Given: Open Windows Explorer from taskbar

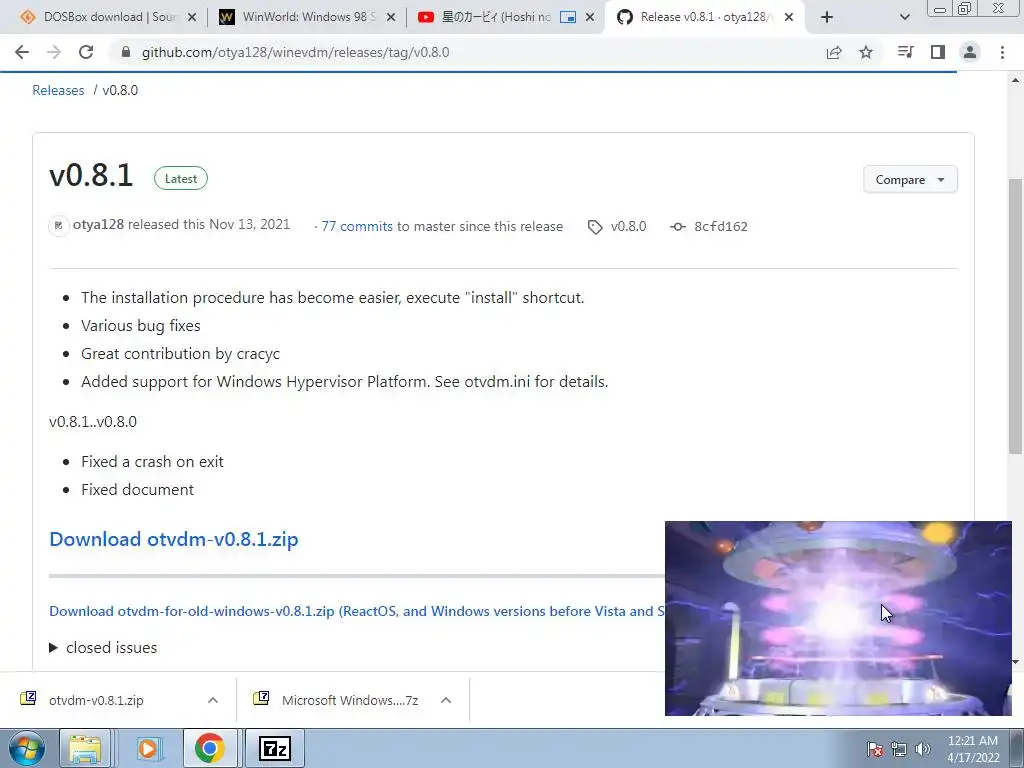Looking at the screenshot, I should [x=85, y=748].
